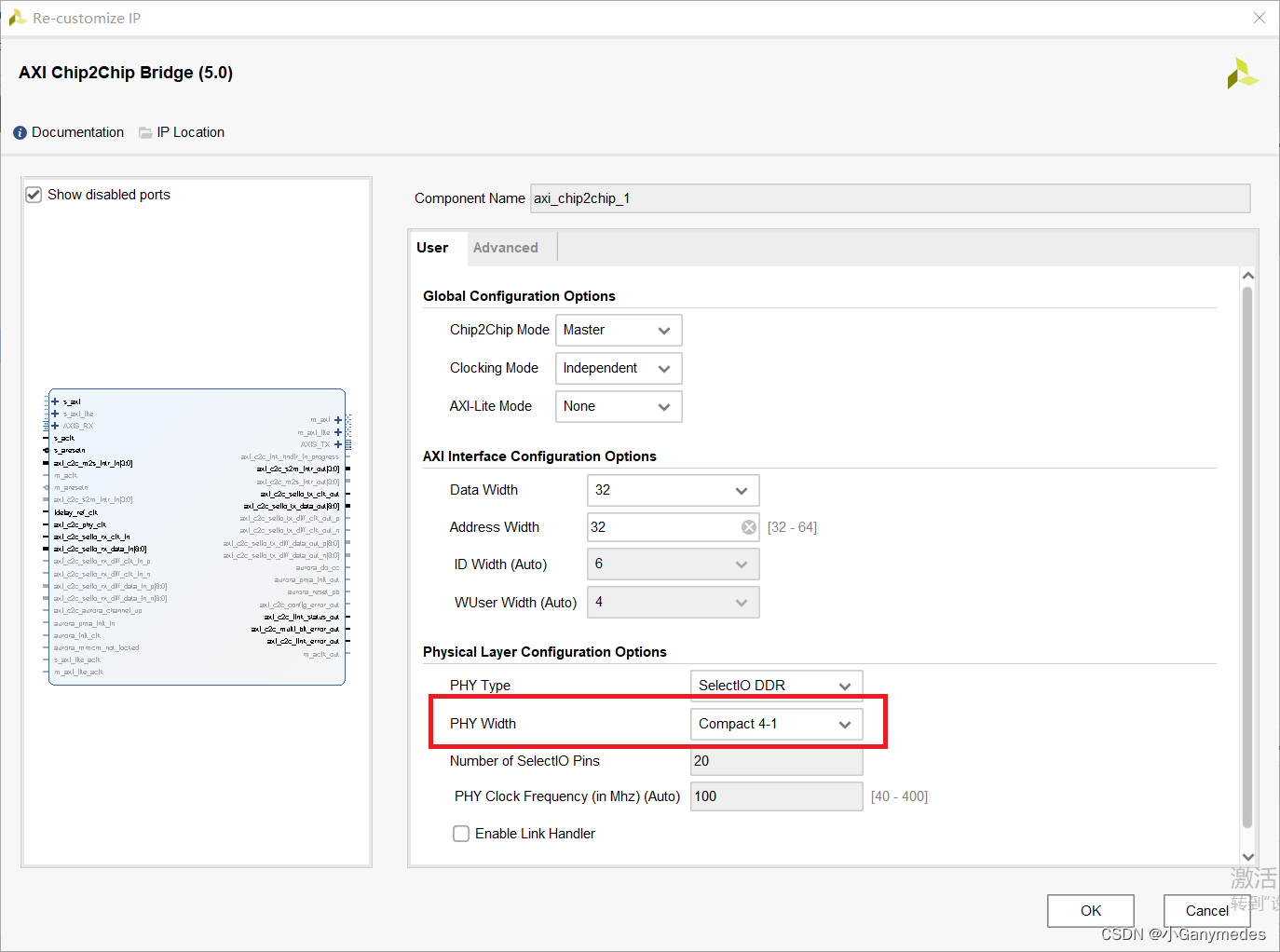Click the vertical scrollbar thumb in options panel

[x=1248, y=557]
